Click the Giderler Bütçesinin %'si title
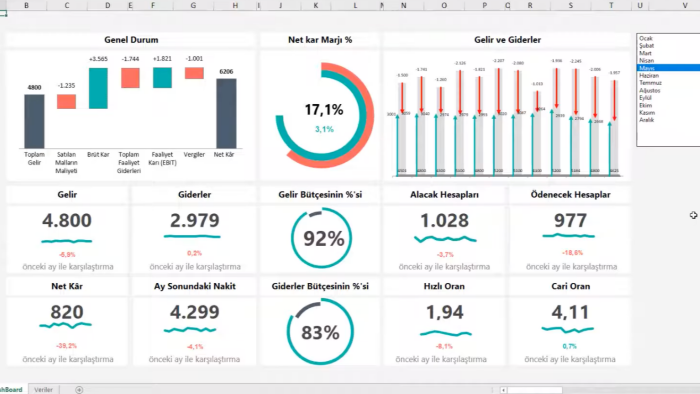Screen dimensions: 700x394 pos(320,286)
